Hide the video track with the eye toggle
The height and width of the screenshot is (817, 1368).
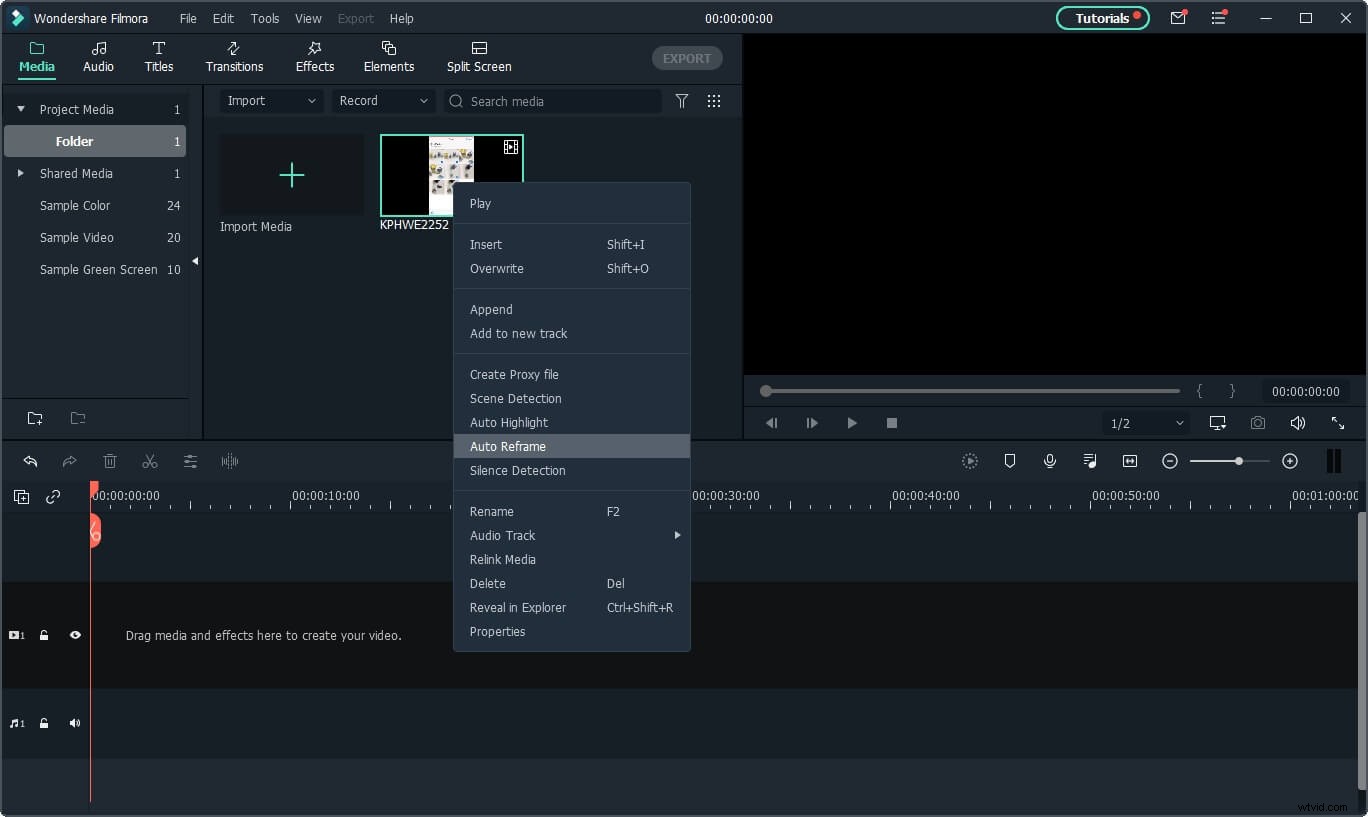[75, 635]
